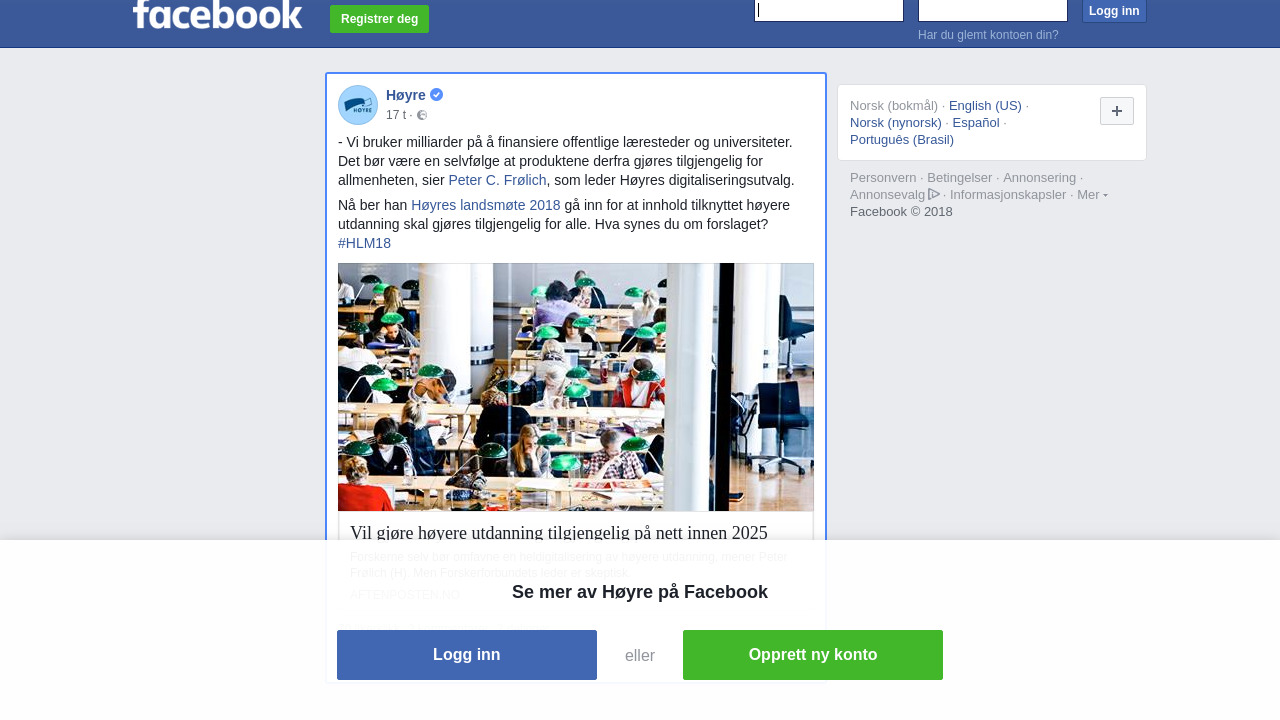Screen dimensions: 1280x720
Task: Open the Personvern footer link
Action: [x=883, y=177]
